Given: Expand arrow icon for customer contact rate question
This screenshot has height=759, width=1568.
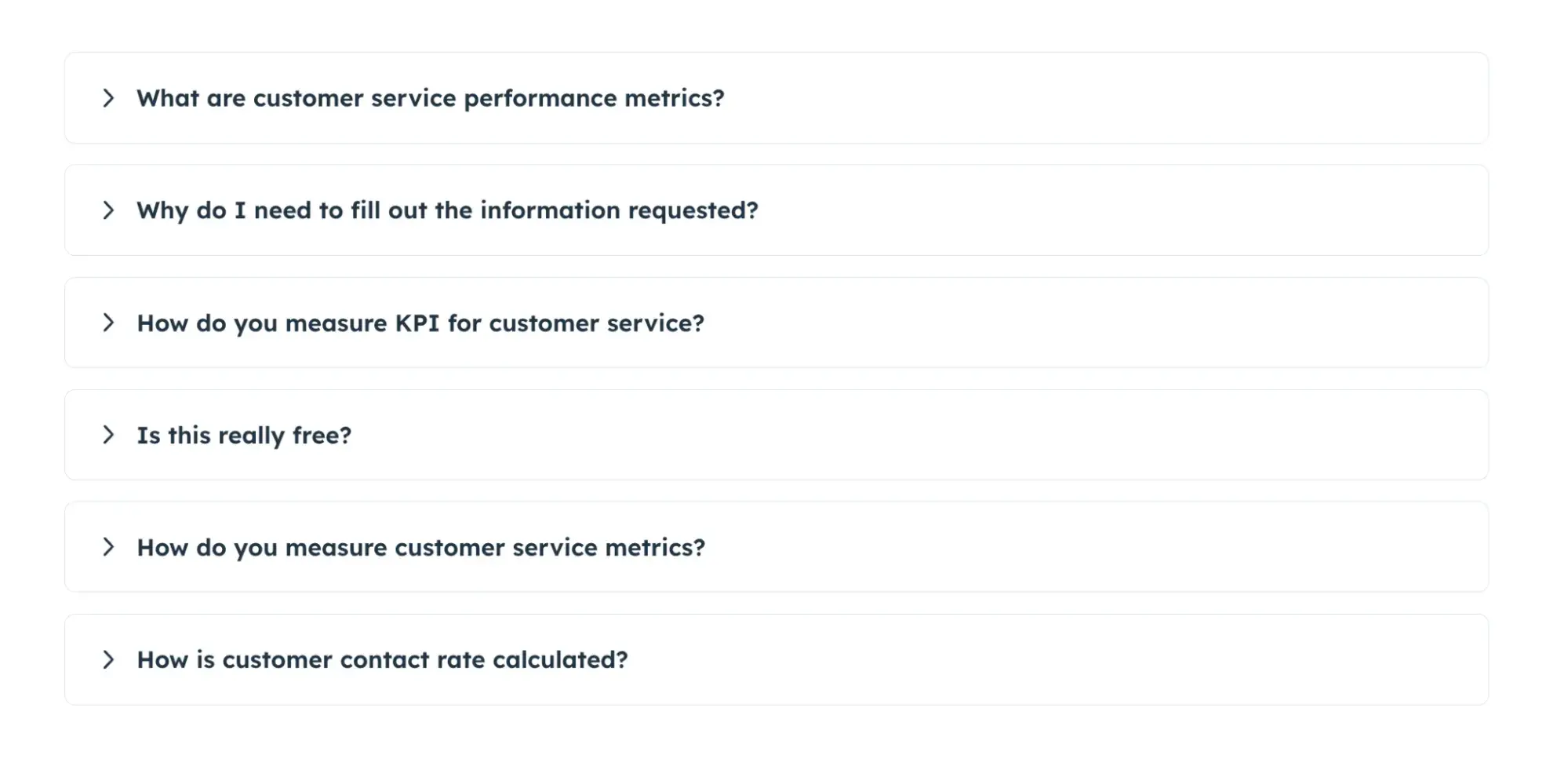Looking at the screenshot, I should click(x=108, y=659).
